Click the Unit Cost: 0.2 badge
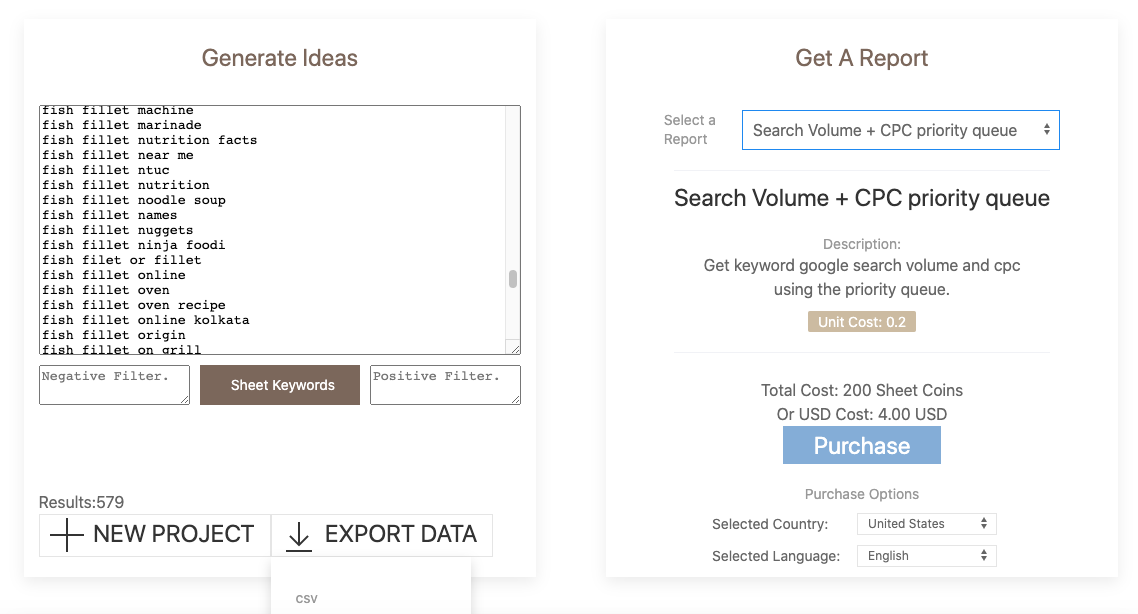This screenshot has width=1138, height=614. (x=861, y=322)
